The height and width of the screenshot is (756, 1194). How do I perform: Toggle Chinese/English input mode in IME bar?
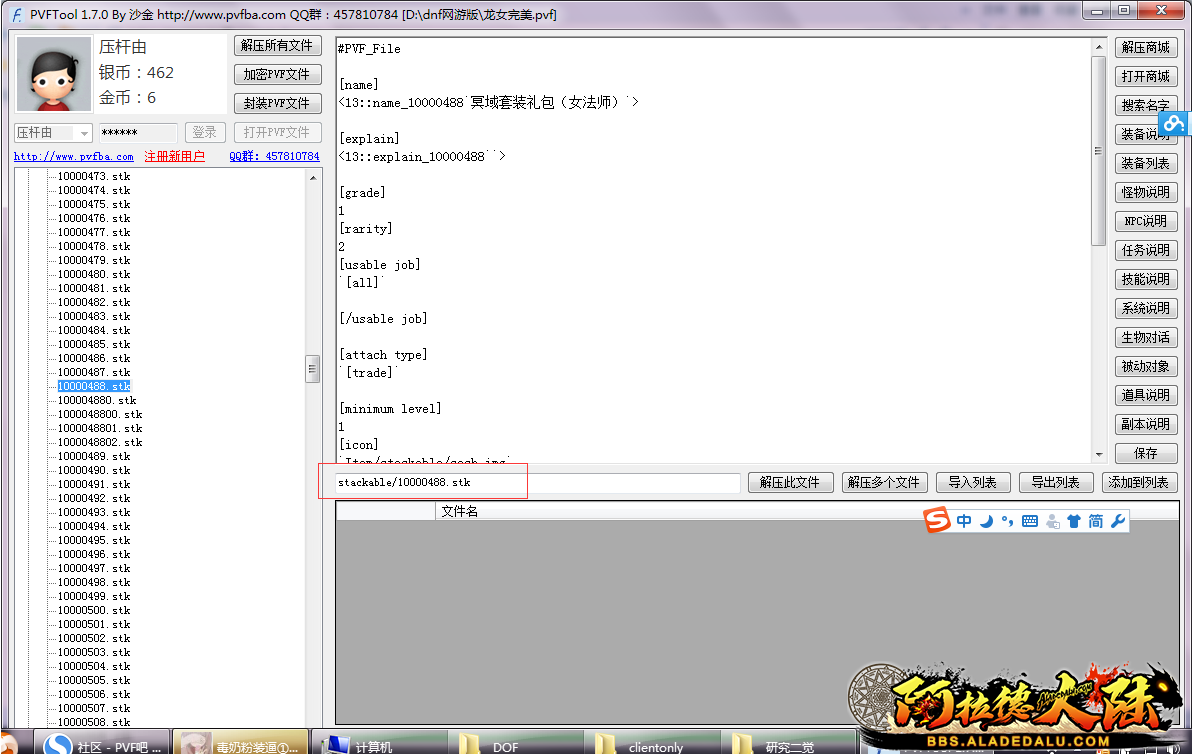pyautogui.click(x=964, y=521)
